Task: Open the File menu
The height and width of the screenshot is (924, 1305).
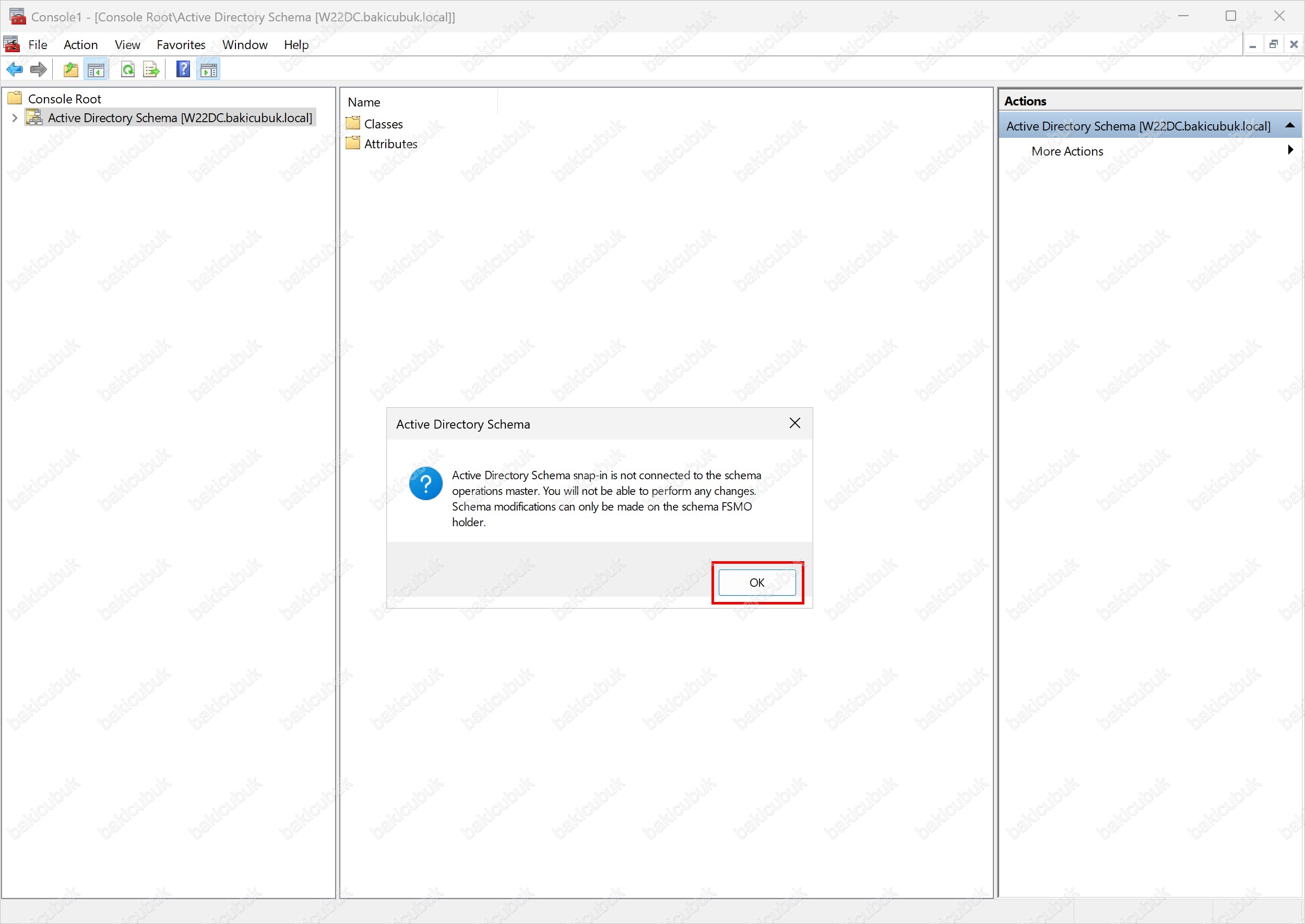Action: point(38,44)
